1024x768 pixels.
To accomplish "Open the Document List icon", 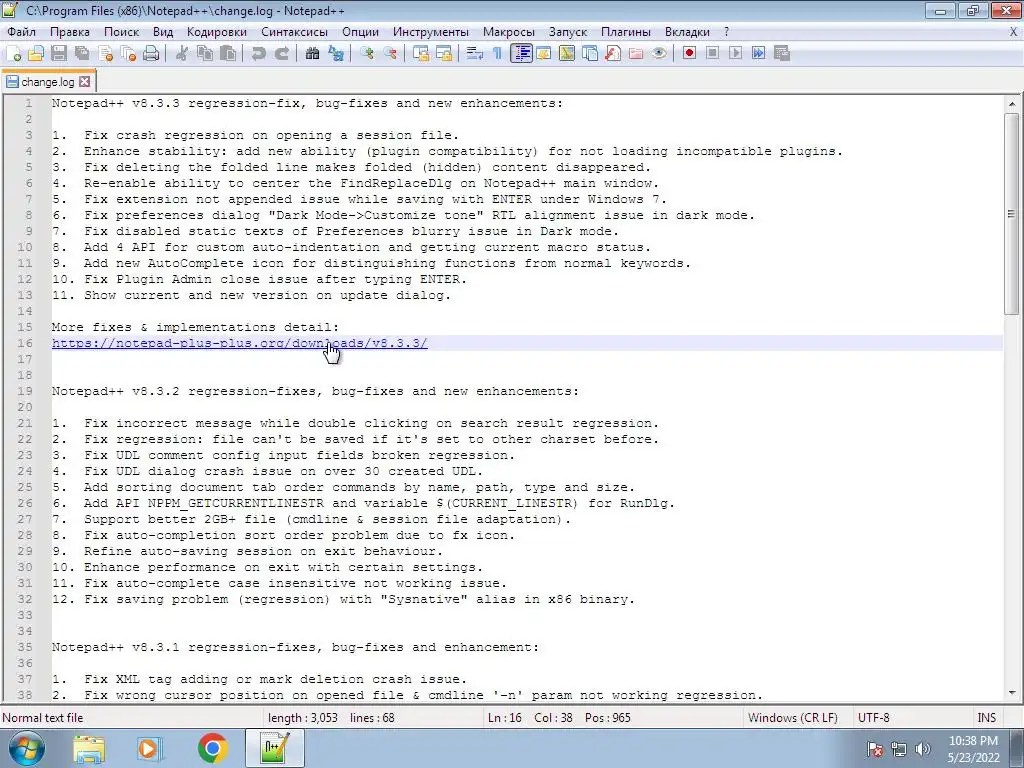I will click(590, 54).
